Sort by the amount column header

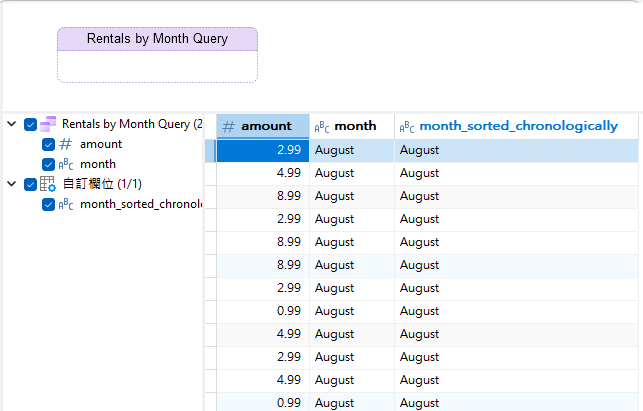263,126
